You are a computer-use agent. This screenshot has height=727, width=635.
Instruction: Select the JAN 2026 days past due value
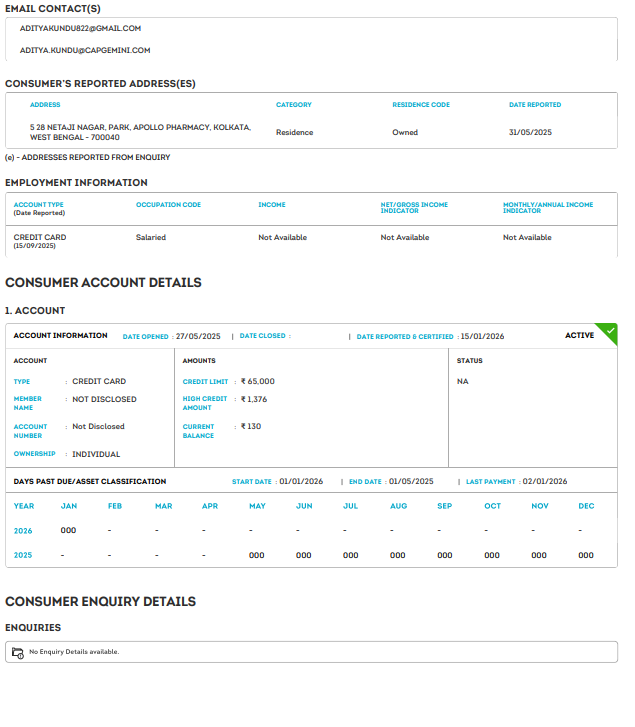click(x=68, y=530)
